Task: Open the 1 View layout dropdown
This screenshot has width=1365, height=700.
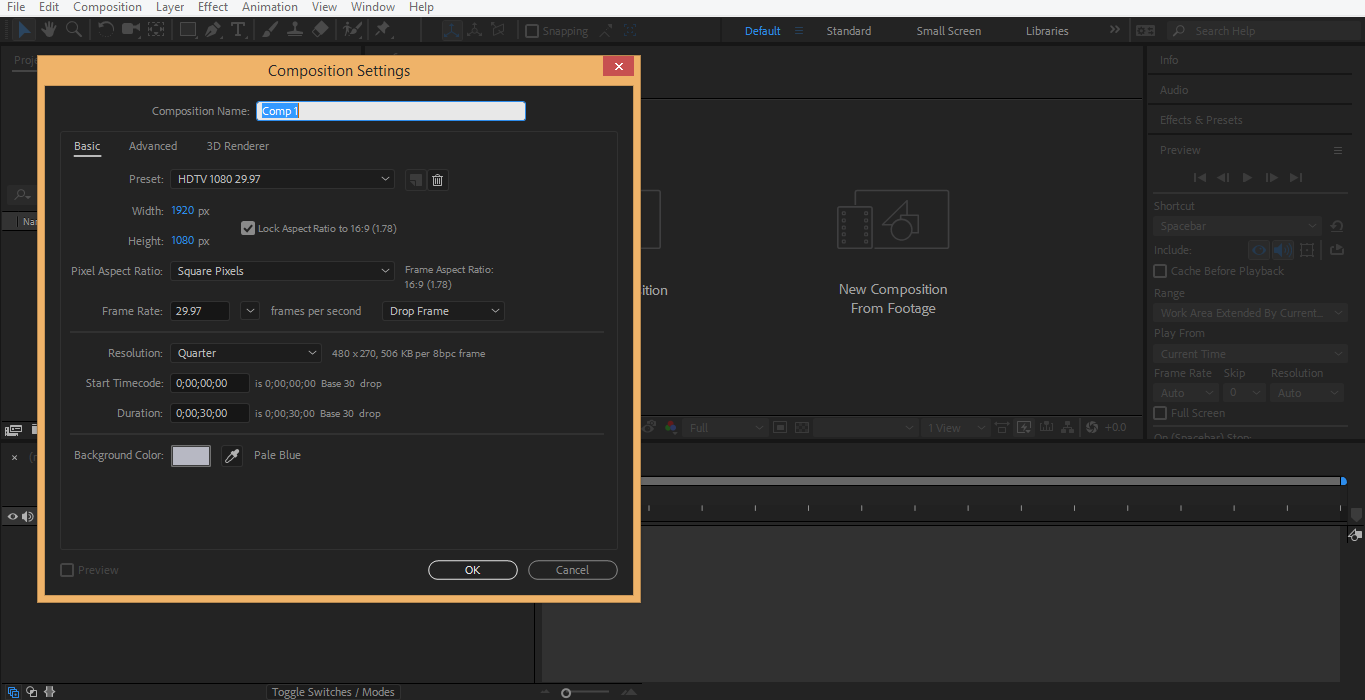Action: click(x=954, y=427)
